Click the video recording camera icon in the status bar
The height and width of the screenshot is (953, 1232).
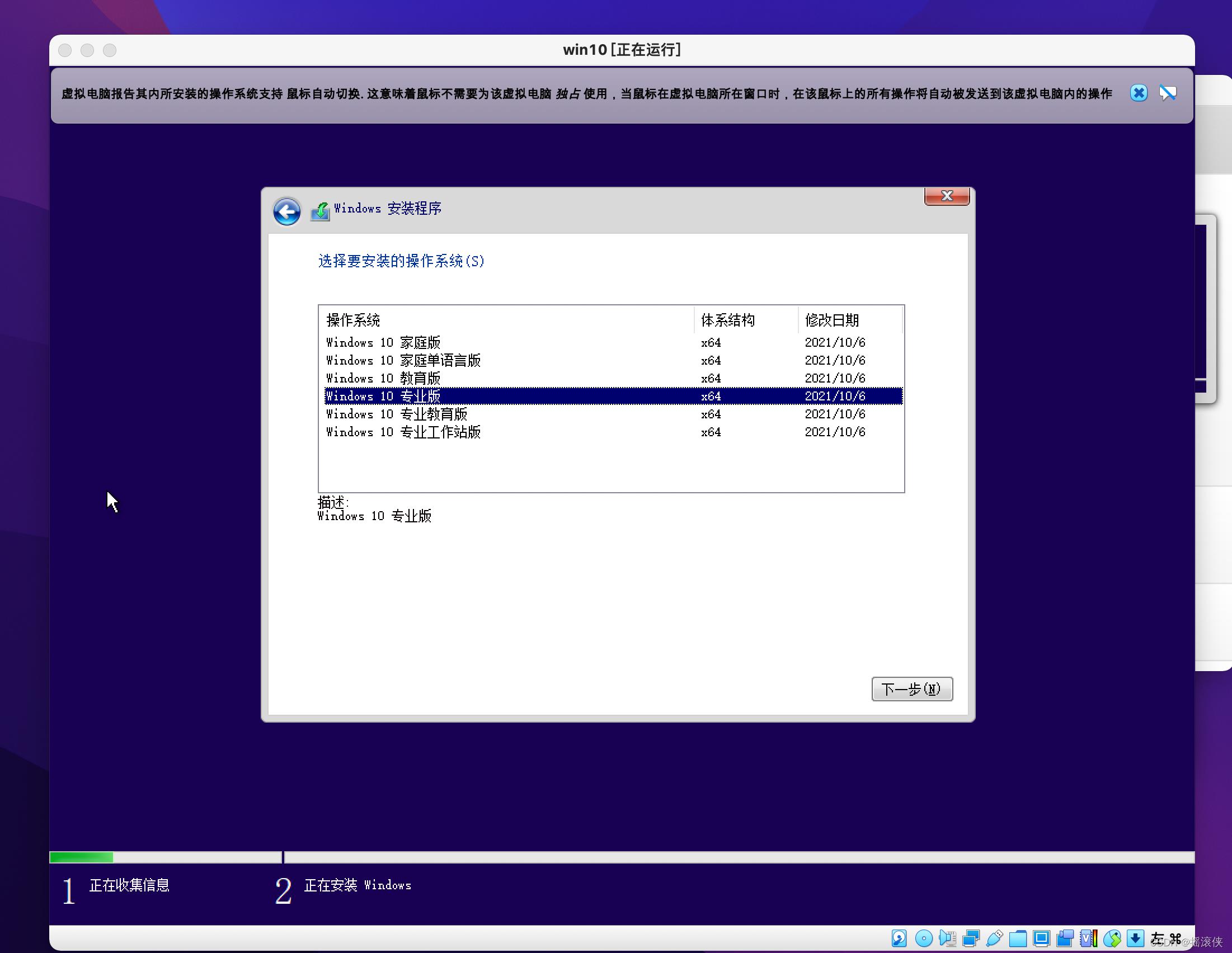click(1065, 938)
